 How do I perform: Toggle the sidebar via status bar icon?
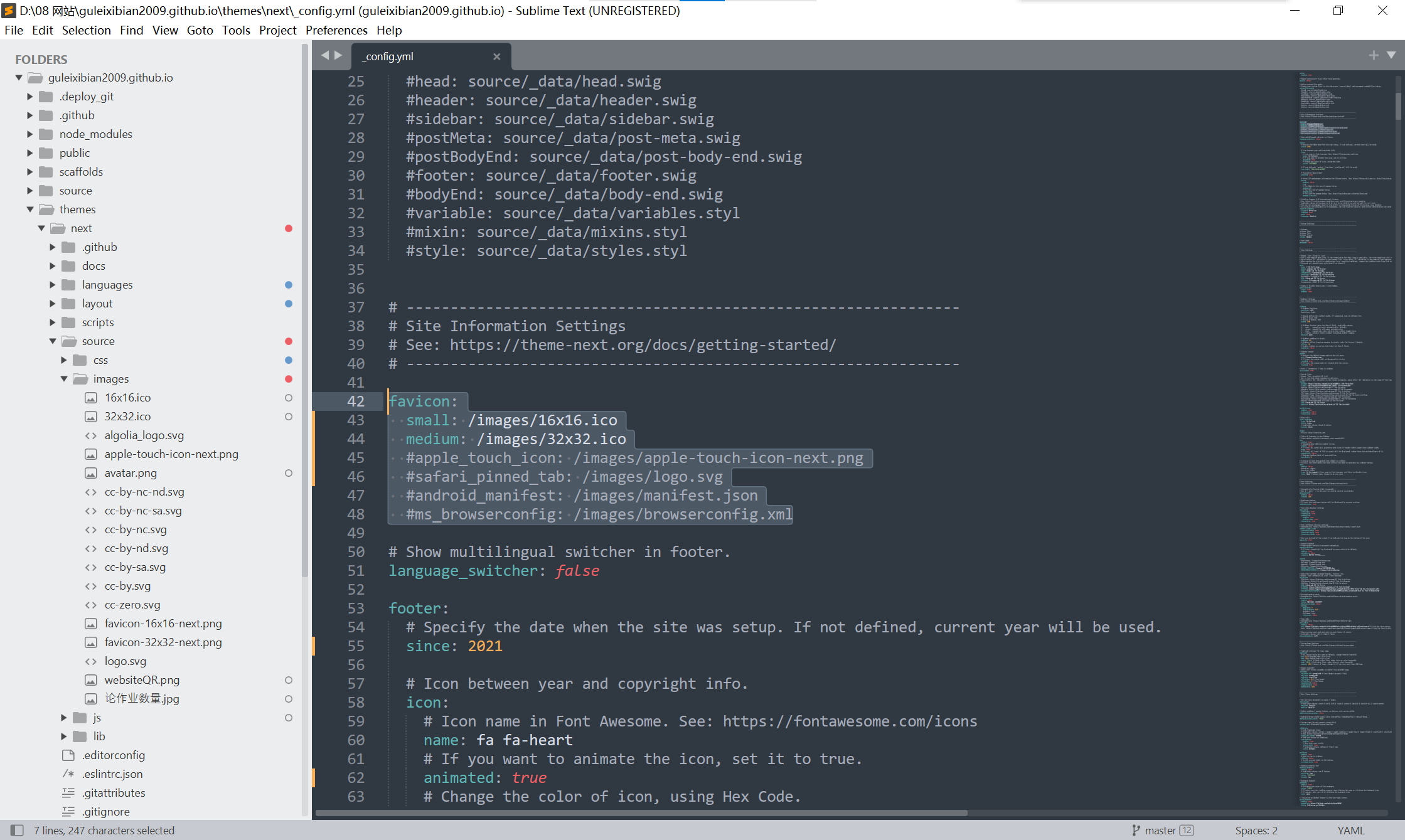point(17,830)
